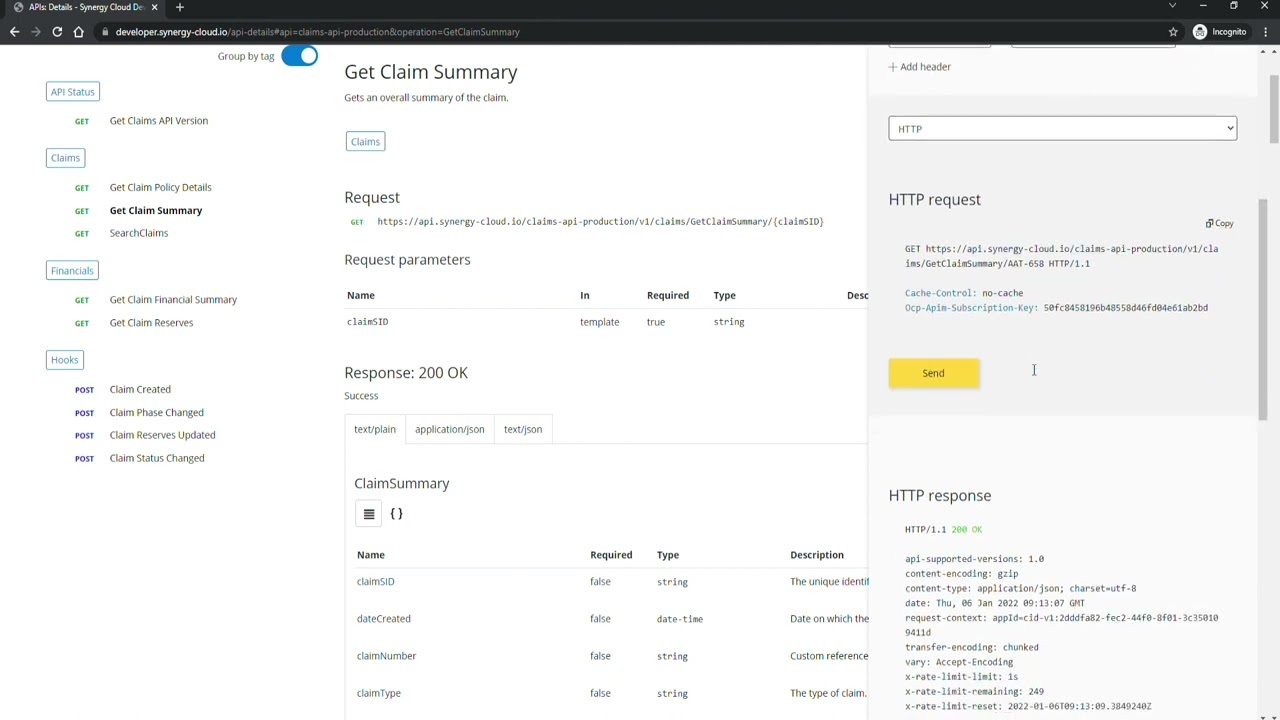Image resolution: width=1280 pixels, height=720 pixels.
Task: Toggle the Group by tag switch
Action: [x=299, y=56]
